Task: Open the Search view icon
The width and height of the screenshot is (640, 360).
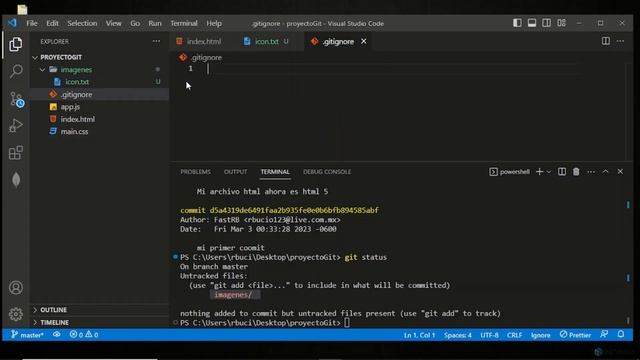Action: click(x=16, y=71)
